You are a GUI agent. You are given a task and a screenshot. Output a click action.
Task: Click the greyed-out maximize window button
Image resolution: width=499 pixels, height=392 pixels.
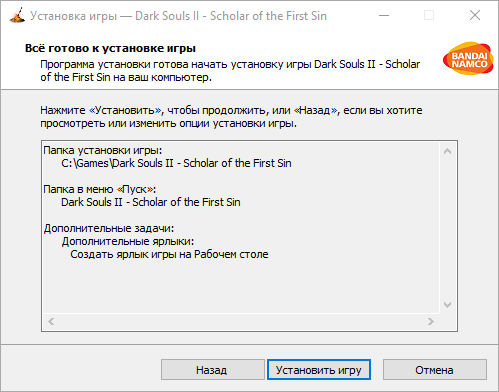pos(429,16)
